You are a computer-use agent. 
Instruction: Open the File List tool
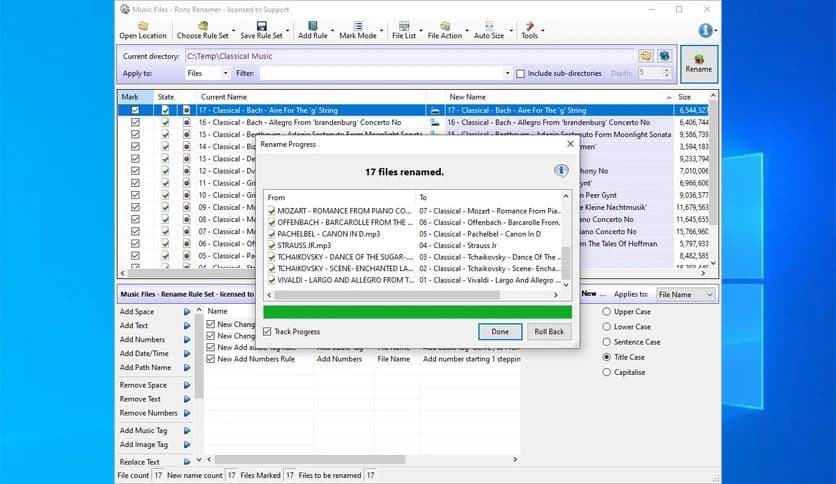(403, 26)
